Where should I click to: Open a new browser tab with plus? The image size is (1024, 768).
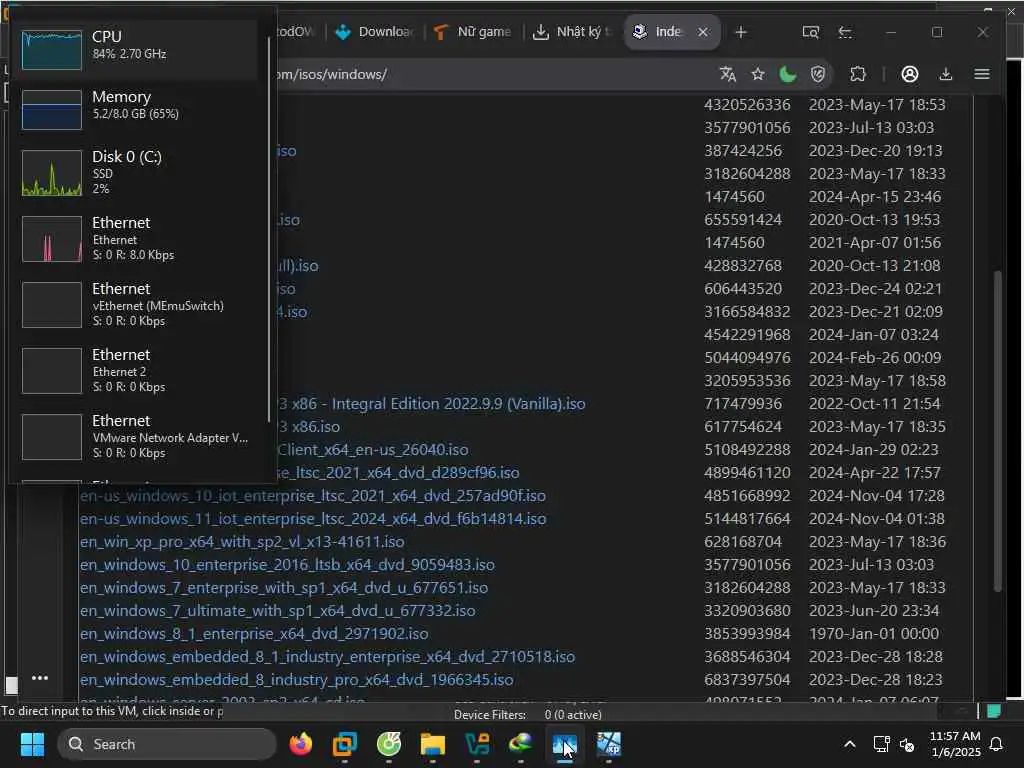[741, 32]
